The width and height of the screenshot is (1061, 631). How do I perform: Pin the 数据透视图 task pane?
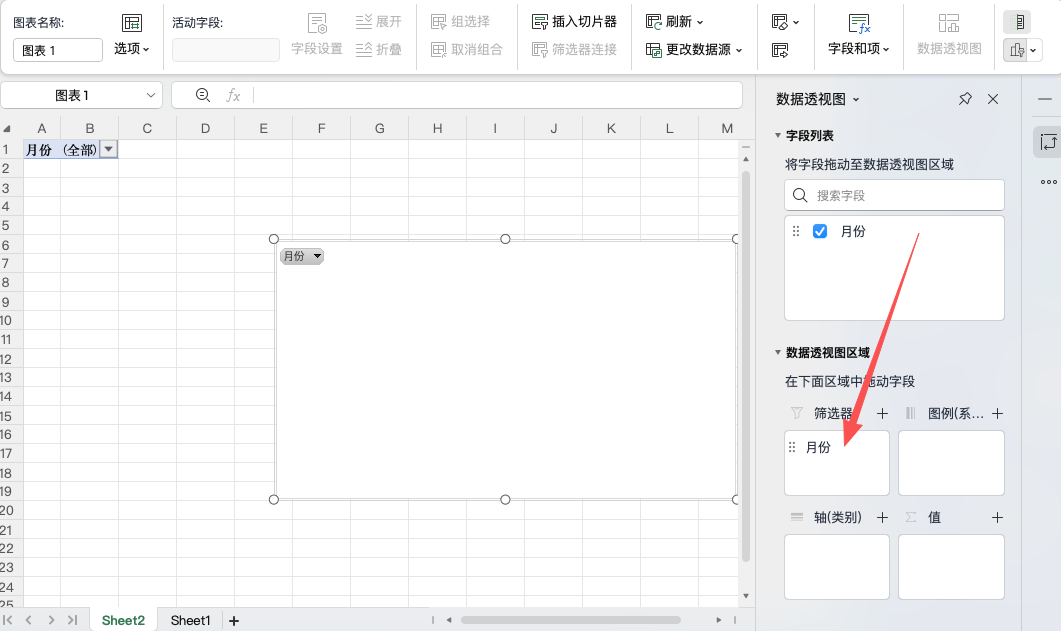(965, 99)
